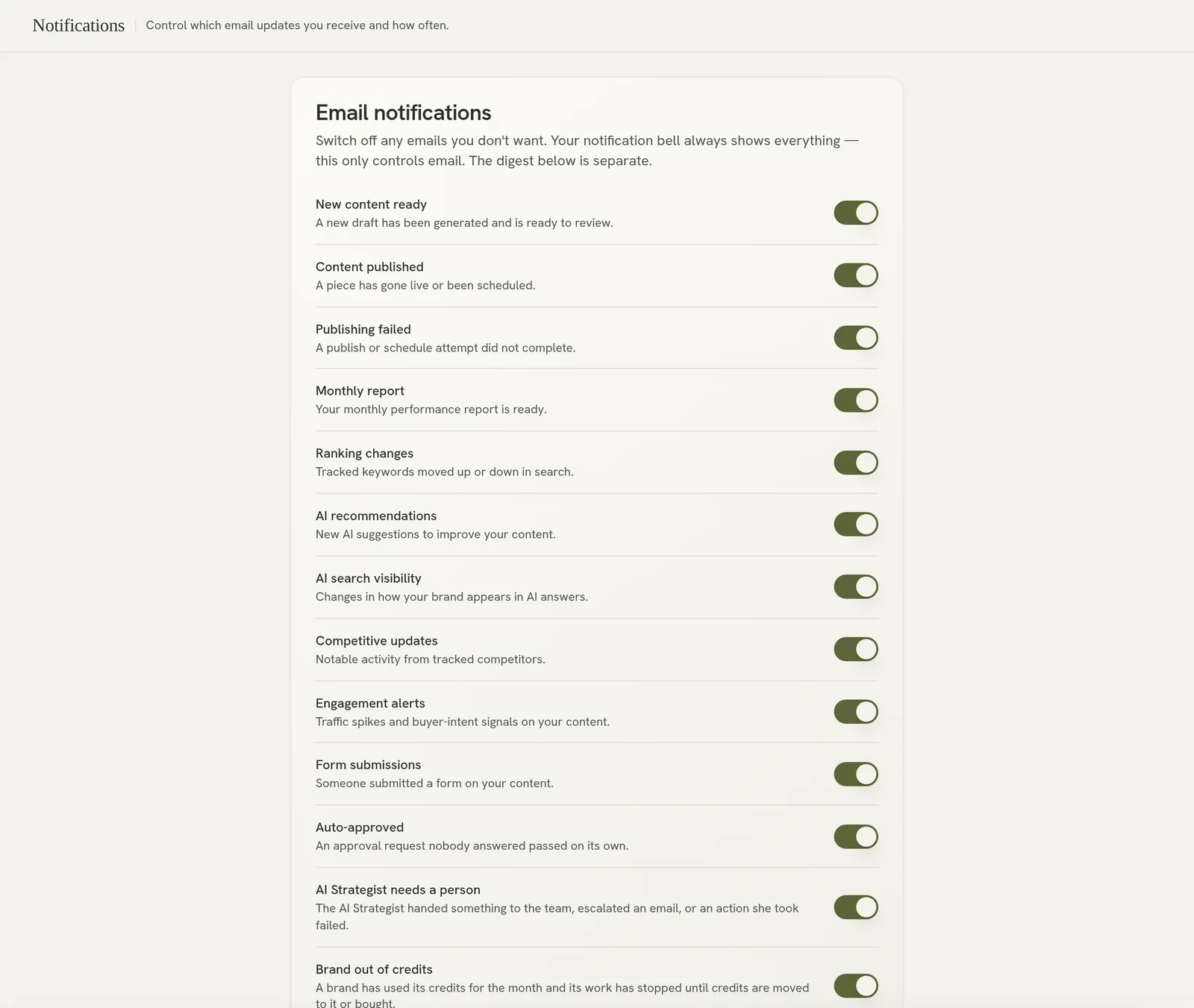Click "Notable activity from tracked competitors" description
Screen dimensions: 1194x1008
pos(431,660)
